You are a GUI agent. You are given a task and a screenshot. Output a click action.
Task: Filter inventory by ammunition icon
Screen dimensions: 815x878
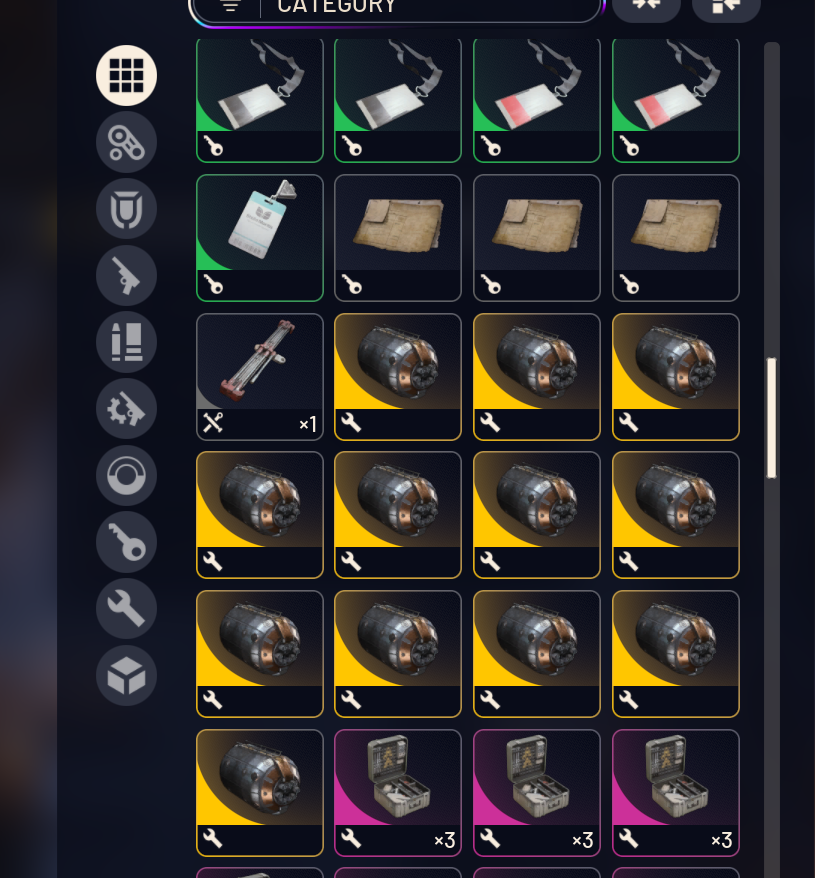[126, 342]
